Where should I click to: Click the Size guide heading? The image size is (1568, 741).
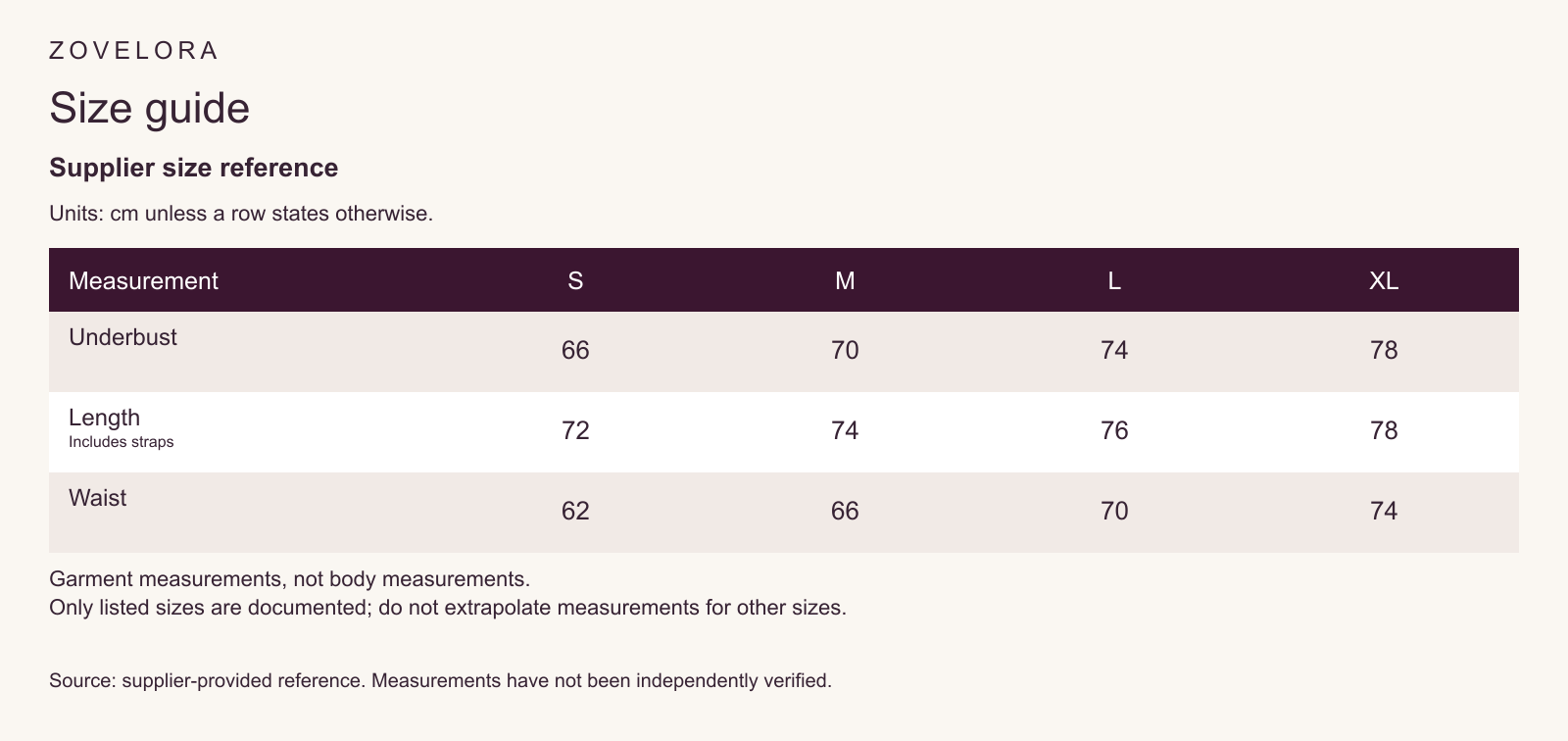tap(150, 108)
